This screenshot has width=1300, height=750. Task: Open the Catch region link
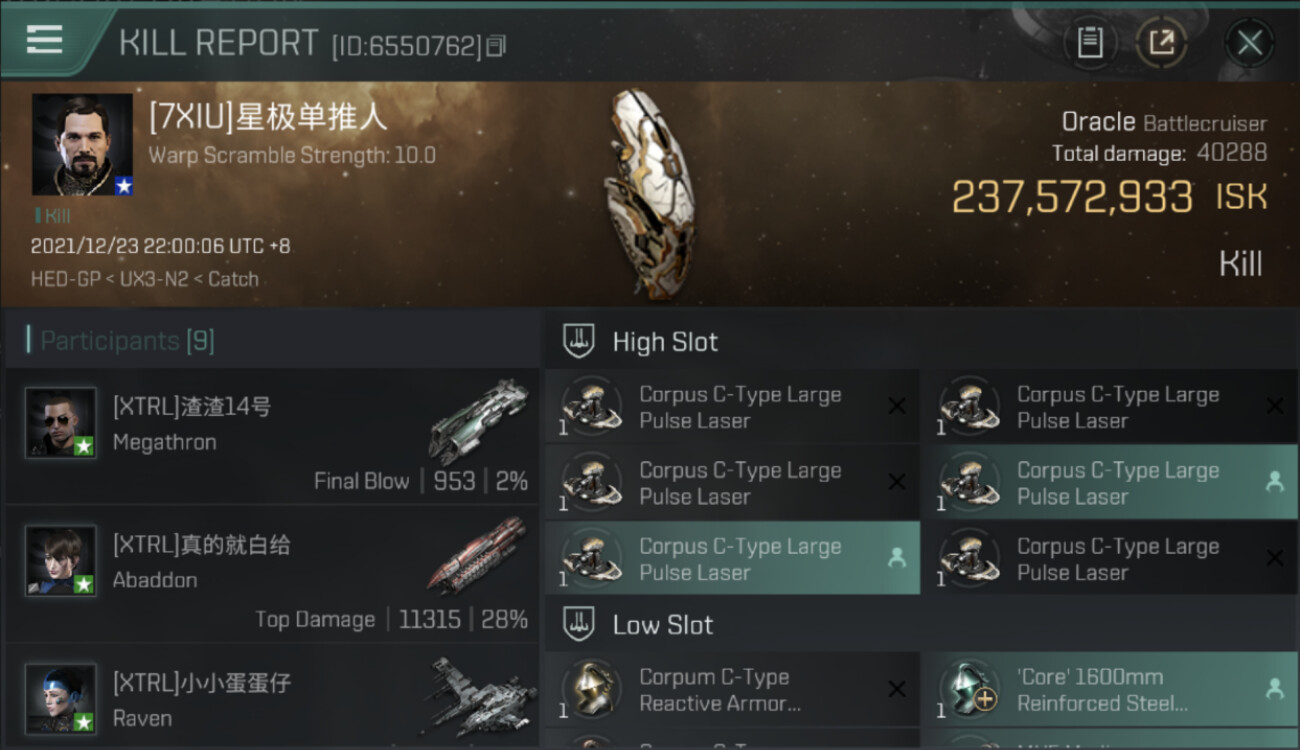click(233, 279)
